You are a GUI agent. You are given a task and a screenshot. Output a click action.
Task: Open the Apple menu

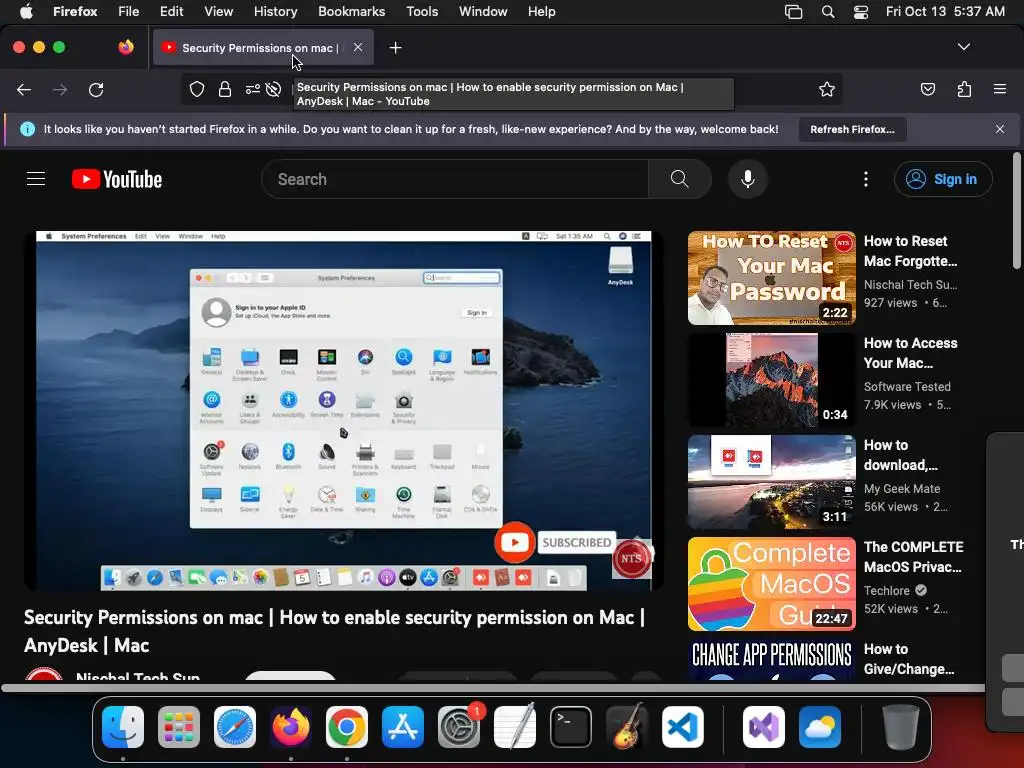pyautogui.click(x=26, y=11)
